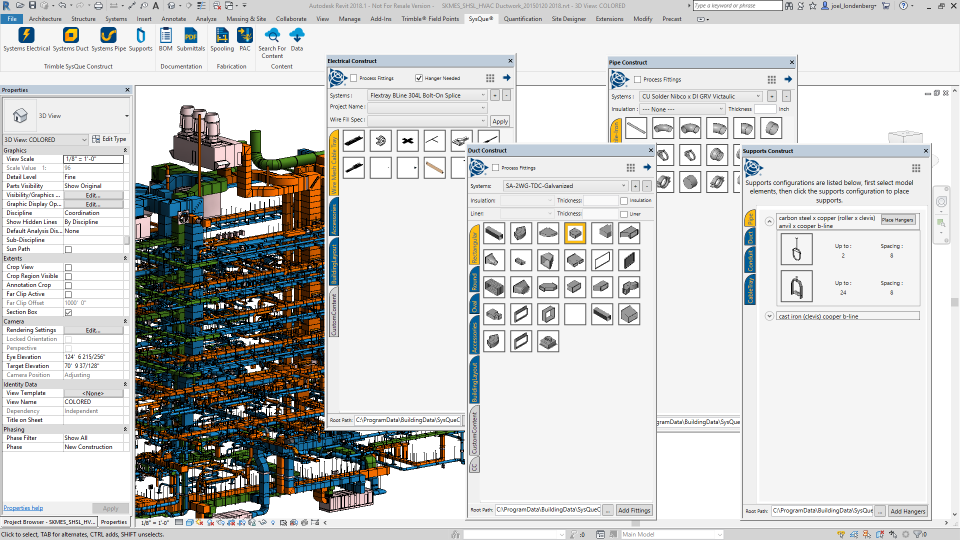Select the highlighted rectangular duct fitting thumbnail

pos(575,234)
